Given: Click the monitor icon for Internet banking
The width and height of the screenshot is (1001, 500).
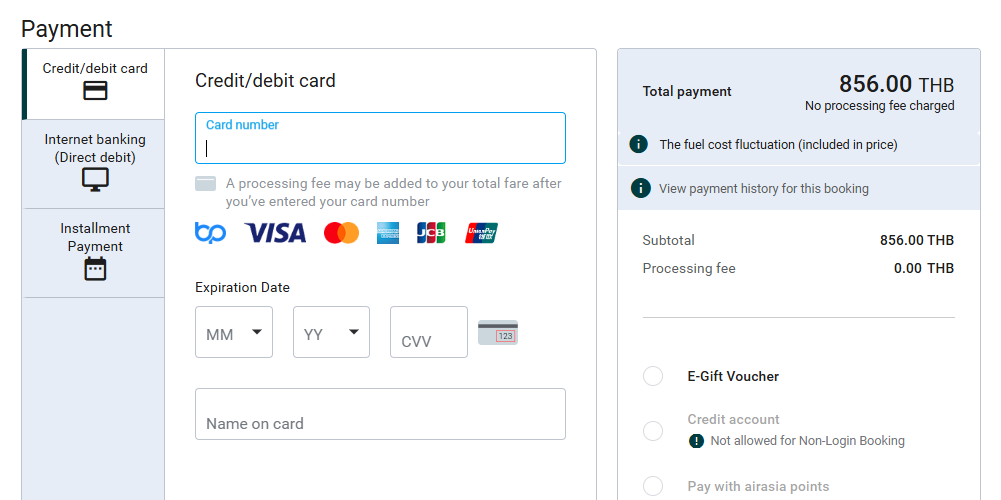Looking at the screenshot, I should (95, 179).
